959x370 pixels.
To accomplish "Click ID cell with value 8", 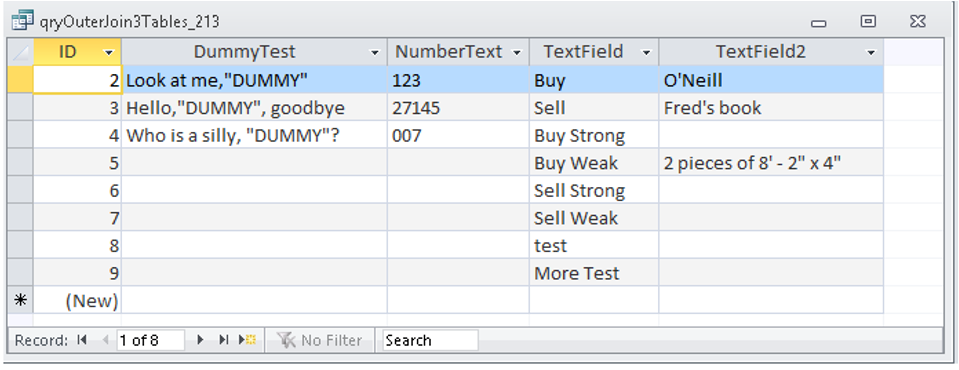I will coord(77,245).
